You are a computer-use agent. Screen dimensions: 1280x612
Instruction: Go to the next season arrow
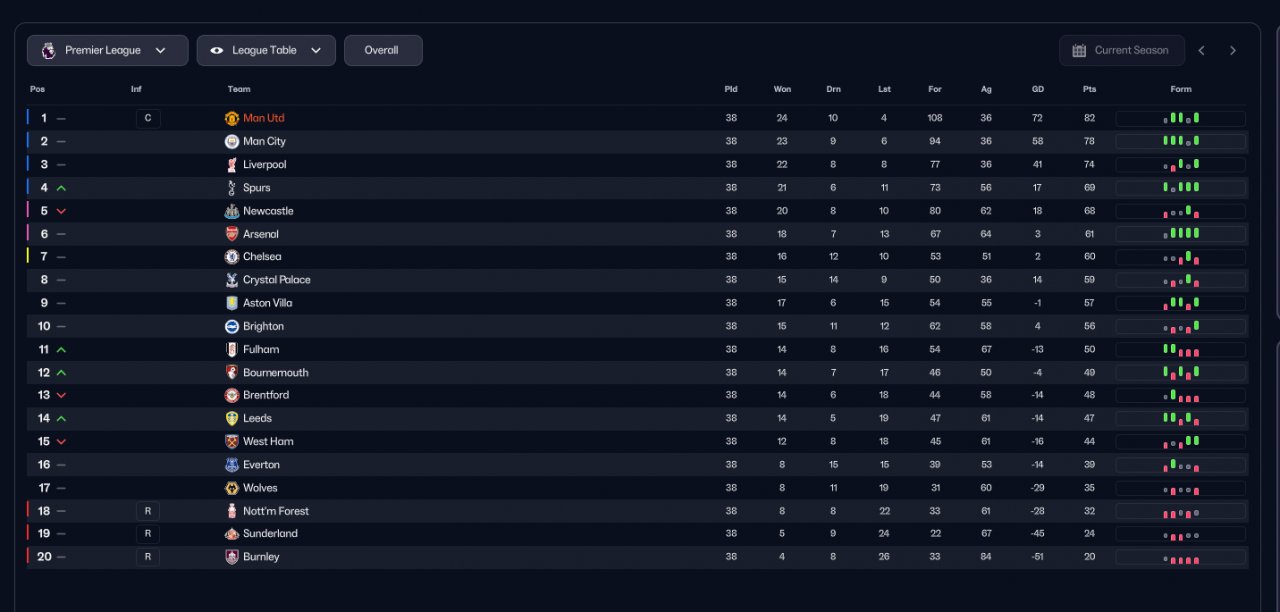pyautogui.click(x=1233, y=51)
